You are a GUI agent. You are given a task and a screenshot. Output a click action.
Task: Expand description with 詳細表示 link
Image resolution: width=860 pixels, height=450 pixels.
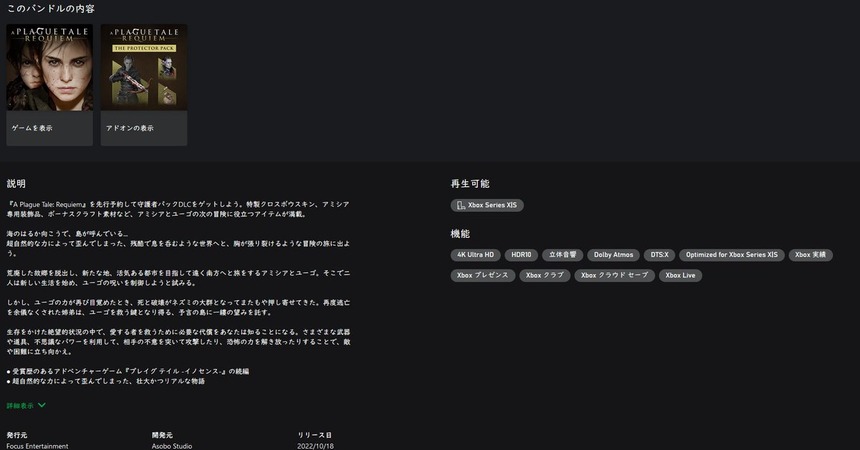20,406
